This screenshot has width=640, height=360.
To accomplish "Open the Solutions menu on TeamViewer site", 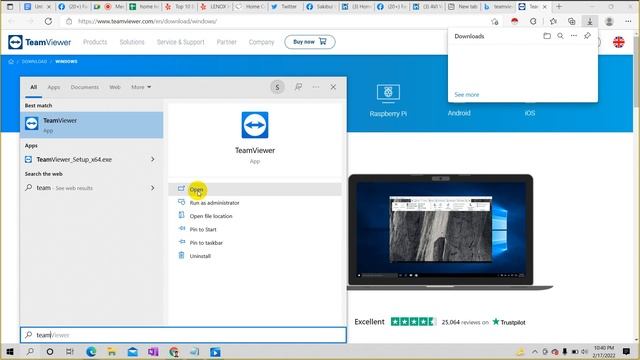I will (132, 42).
